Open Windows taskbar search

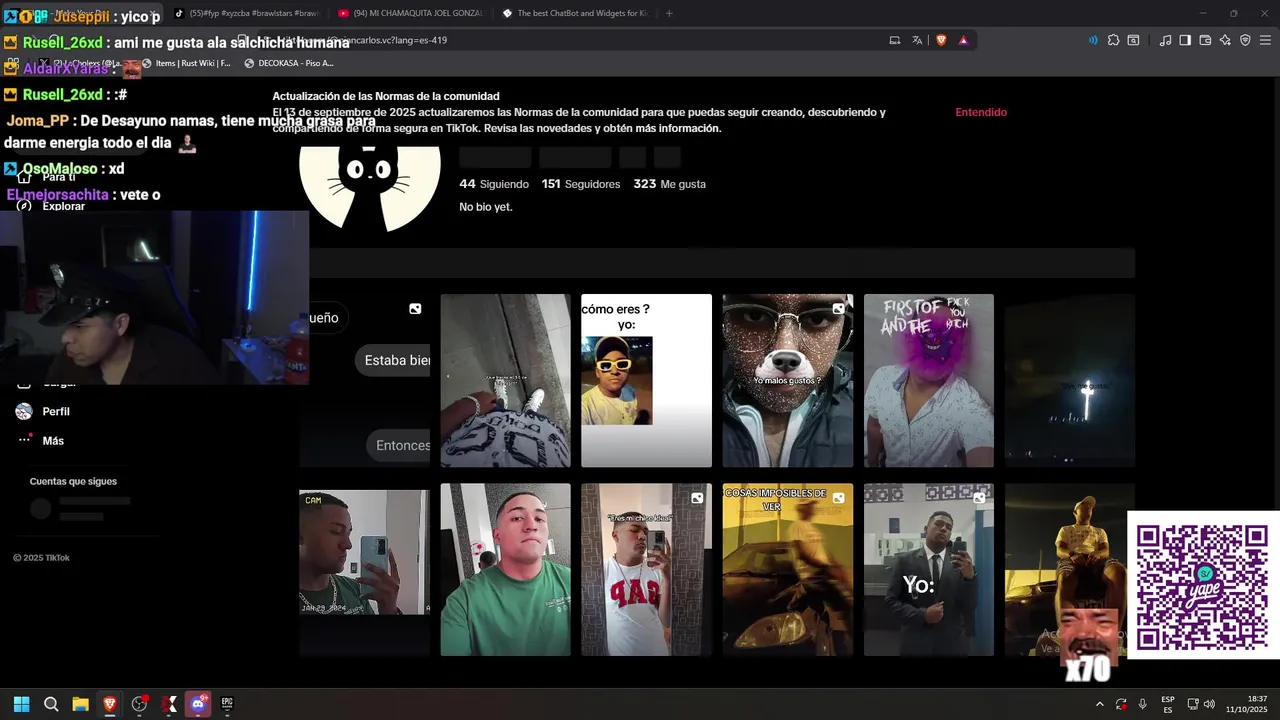click(x=51, y=704)
